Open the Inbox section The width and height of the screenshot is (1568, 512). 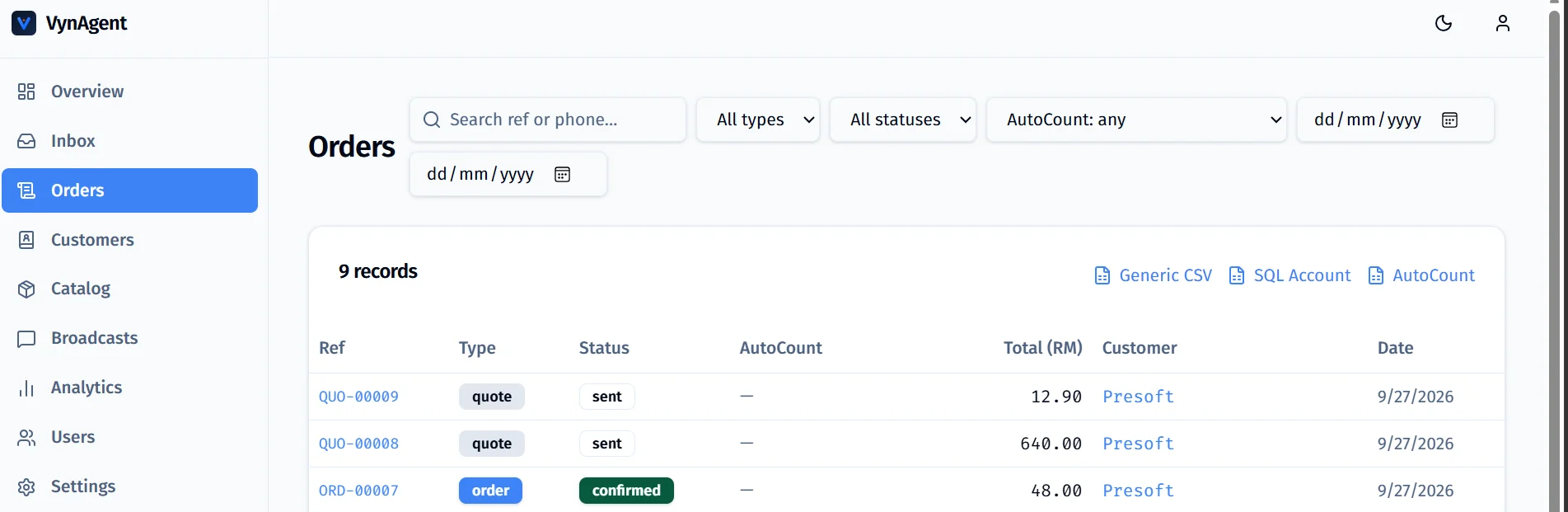[129, 141]
